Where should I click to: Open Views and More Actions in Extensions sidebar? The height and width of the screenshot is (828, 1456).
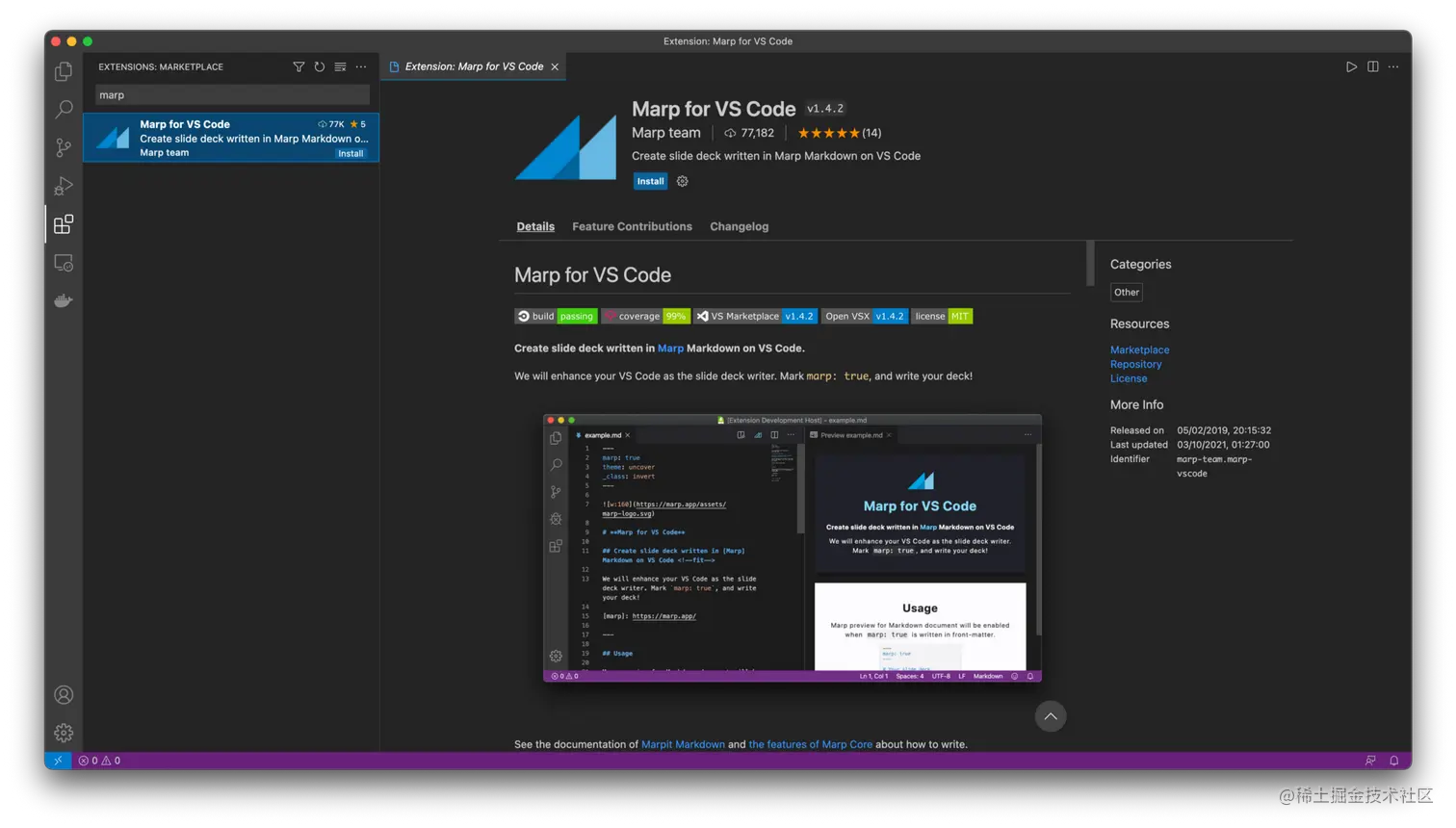click(x=361, y=66)
